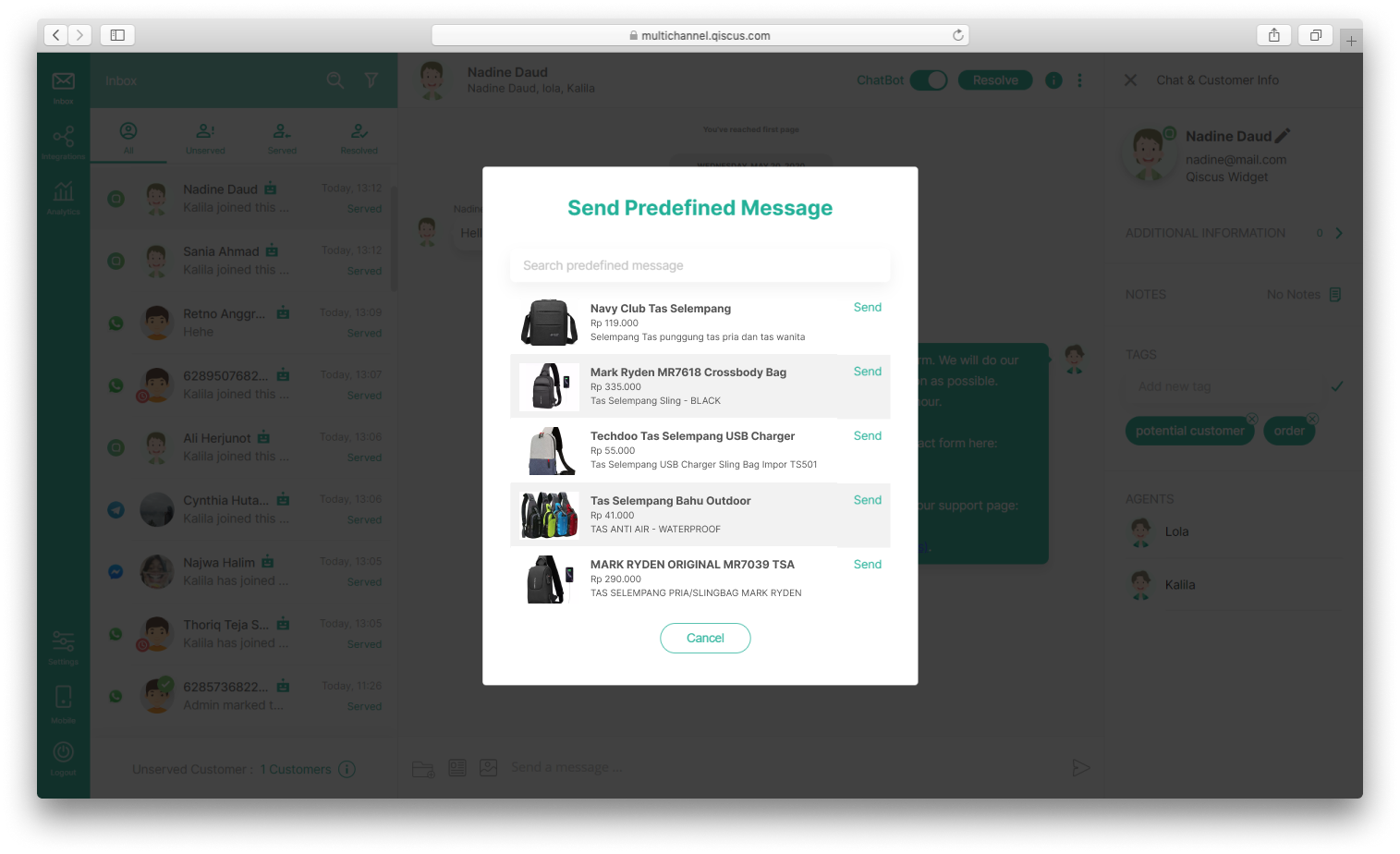Click the Safari address bar

point(700,35)
